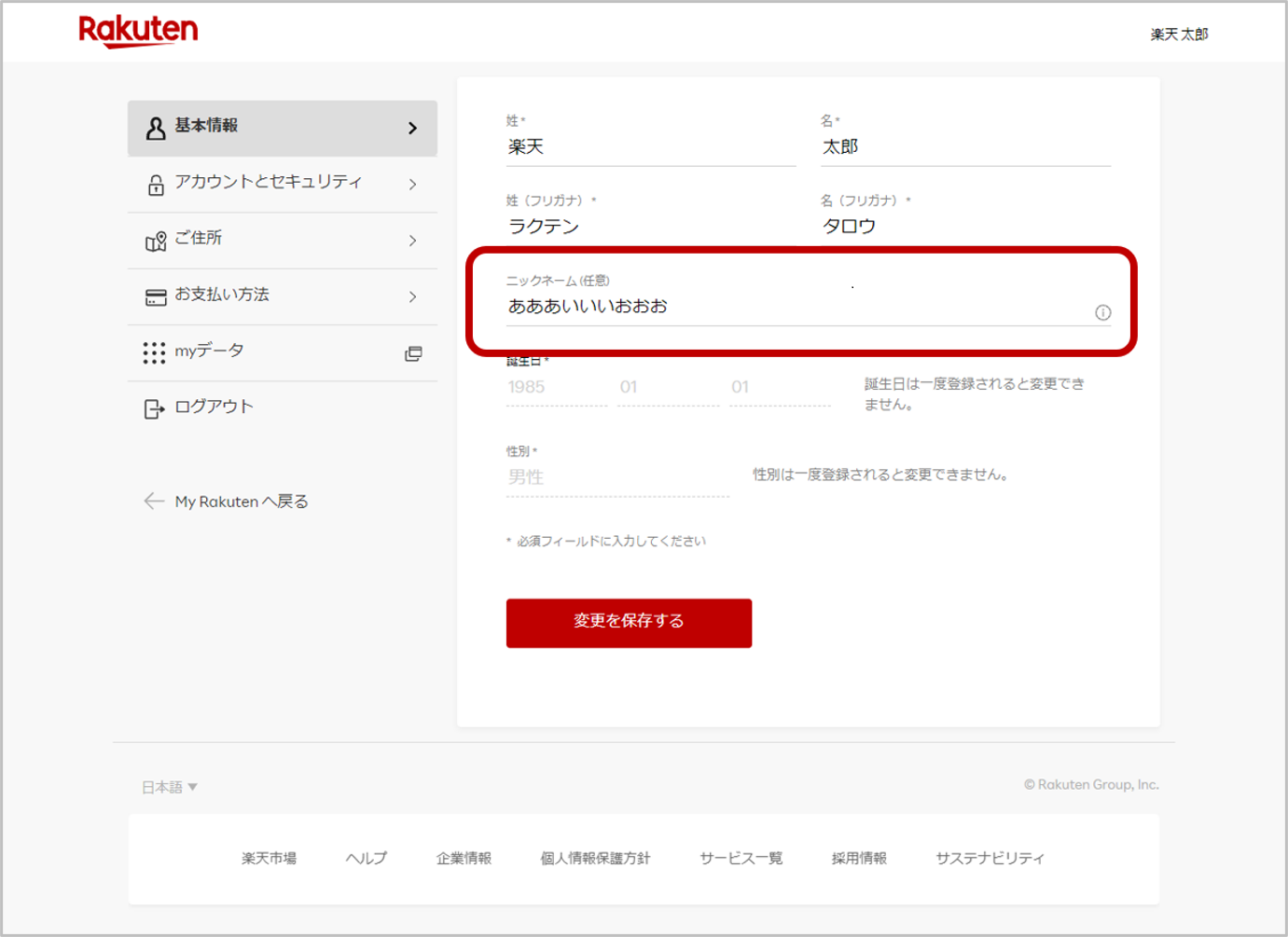Open the ヘルプ footer link

[366, 858]
